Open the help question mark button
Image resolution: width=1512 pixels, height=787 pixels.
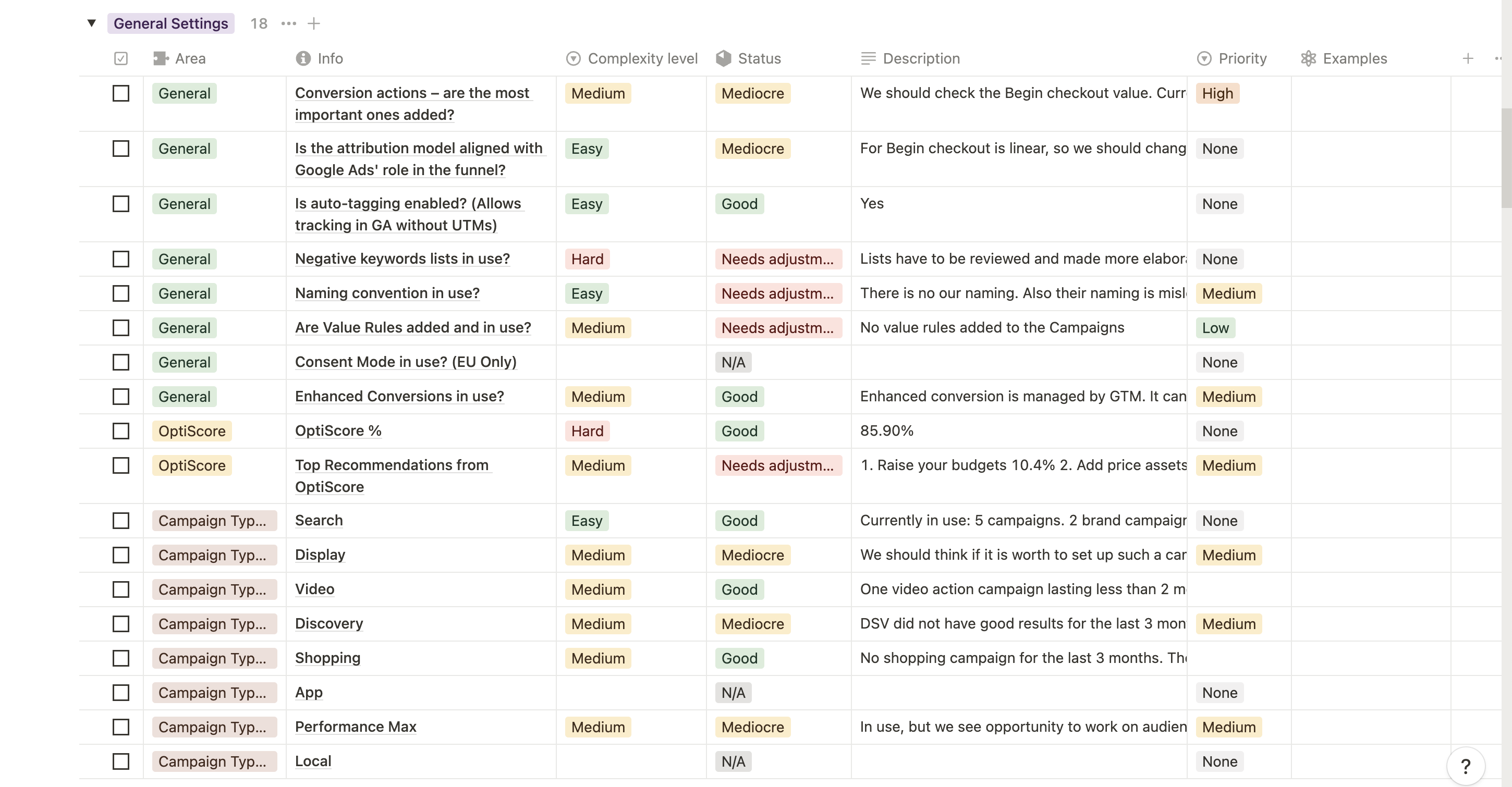(x=1466, y=766)
